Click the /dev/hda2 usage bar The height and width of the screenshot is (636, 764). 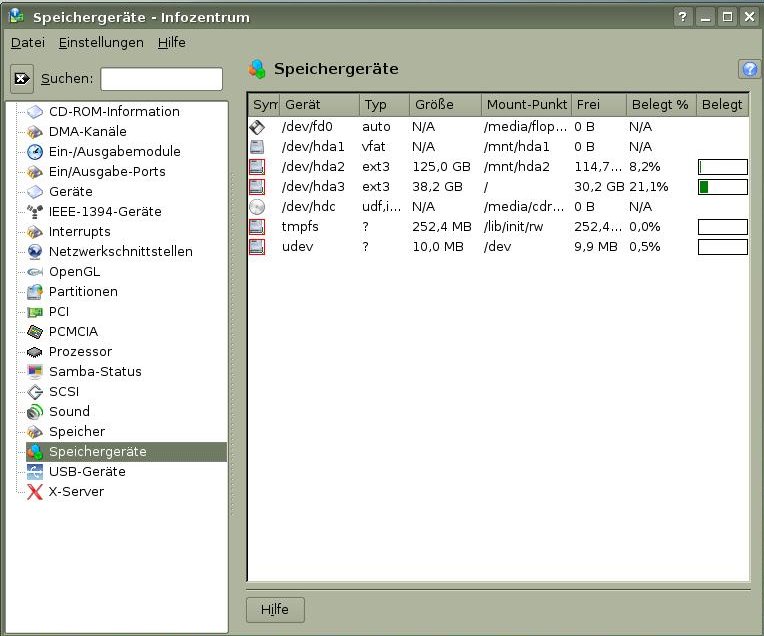[x=723, y=167]
